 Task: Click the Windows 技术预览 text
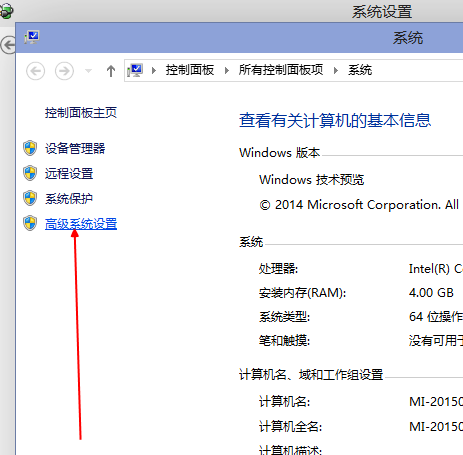point(312,180)
